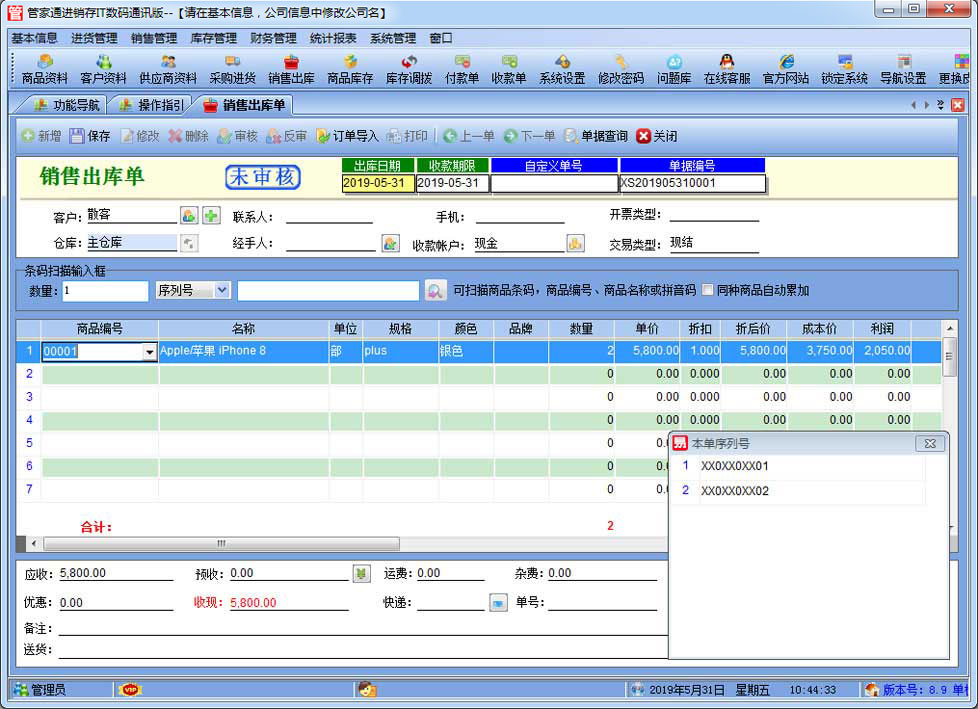Click the 保存 button

90,136
